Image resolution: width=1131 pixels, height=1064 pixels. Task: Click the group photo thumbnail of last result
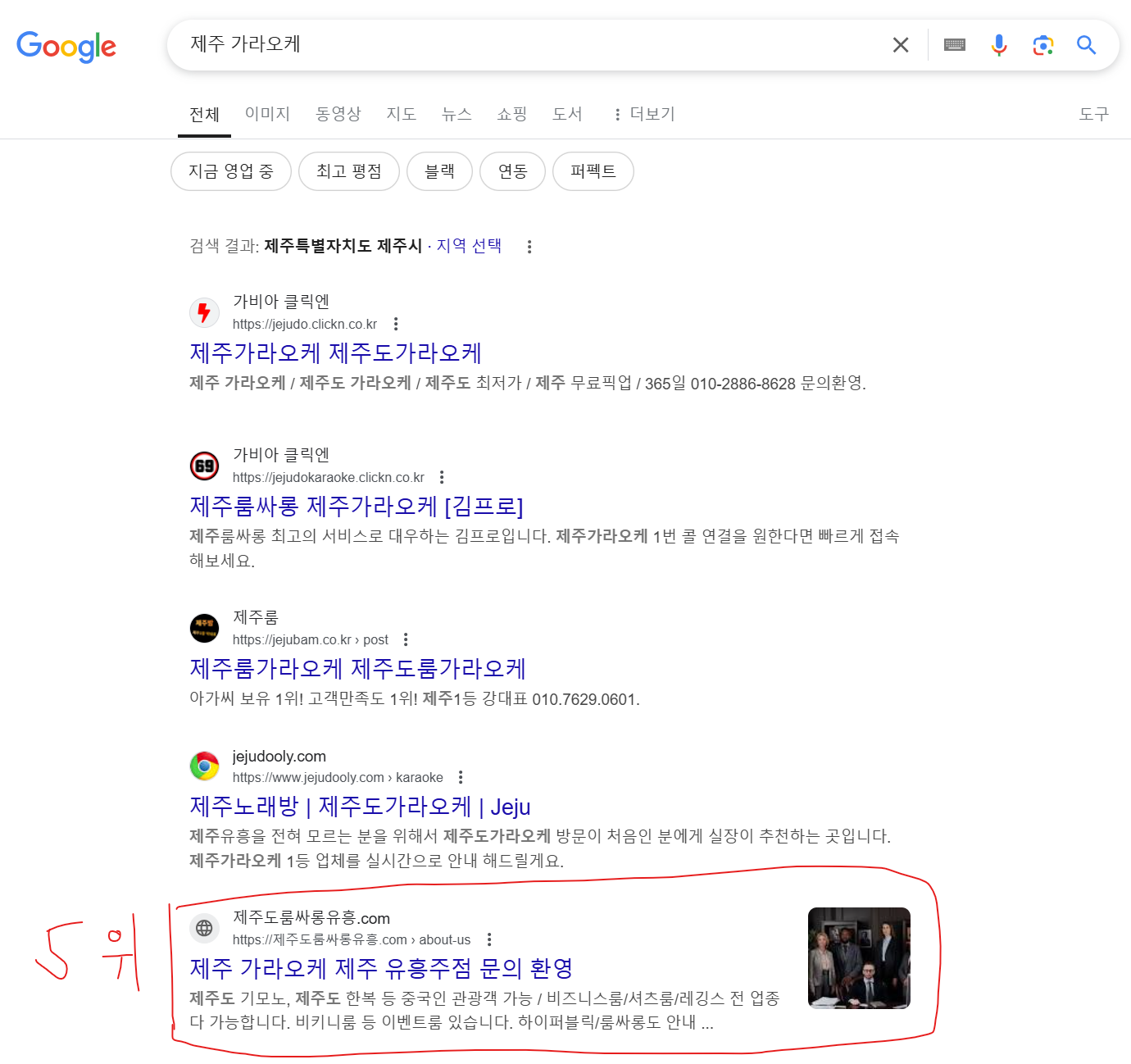click(x=859, y=958)
